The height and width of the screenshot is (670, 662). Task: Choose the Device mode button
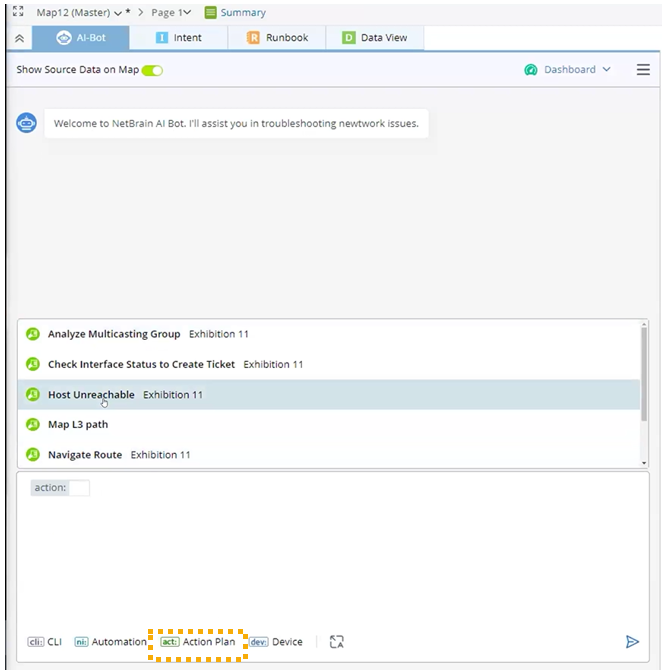tap(276, 642)
